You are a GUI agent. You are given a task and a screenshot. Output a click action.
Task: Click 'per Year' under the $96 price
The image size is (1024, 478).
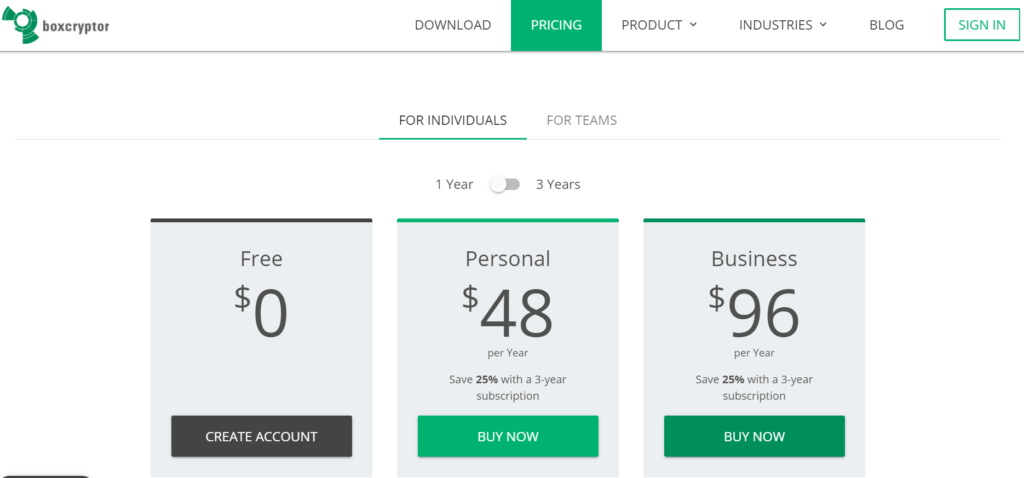[754, 353]
